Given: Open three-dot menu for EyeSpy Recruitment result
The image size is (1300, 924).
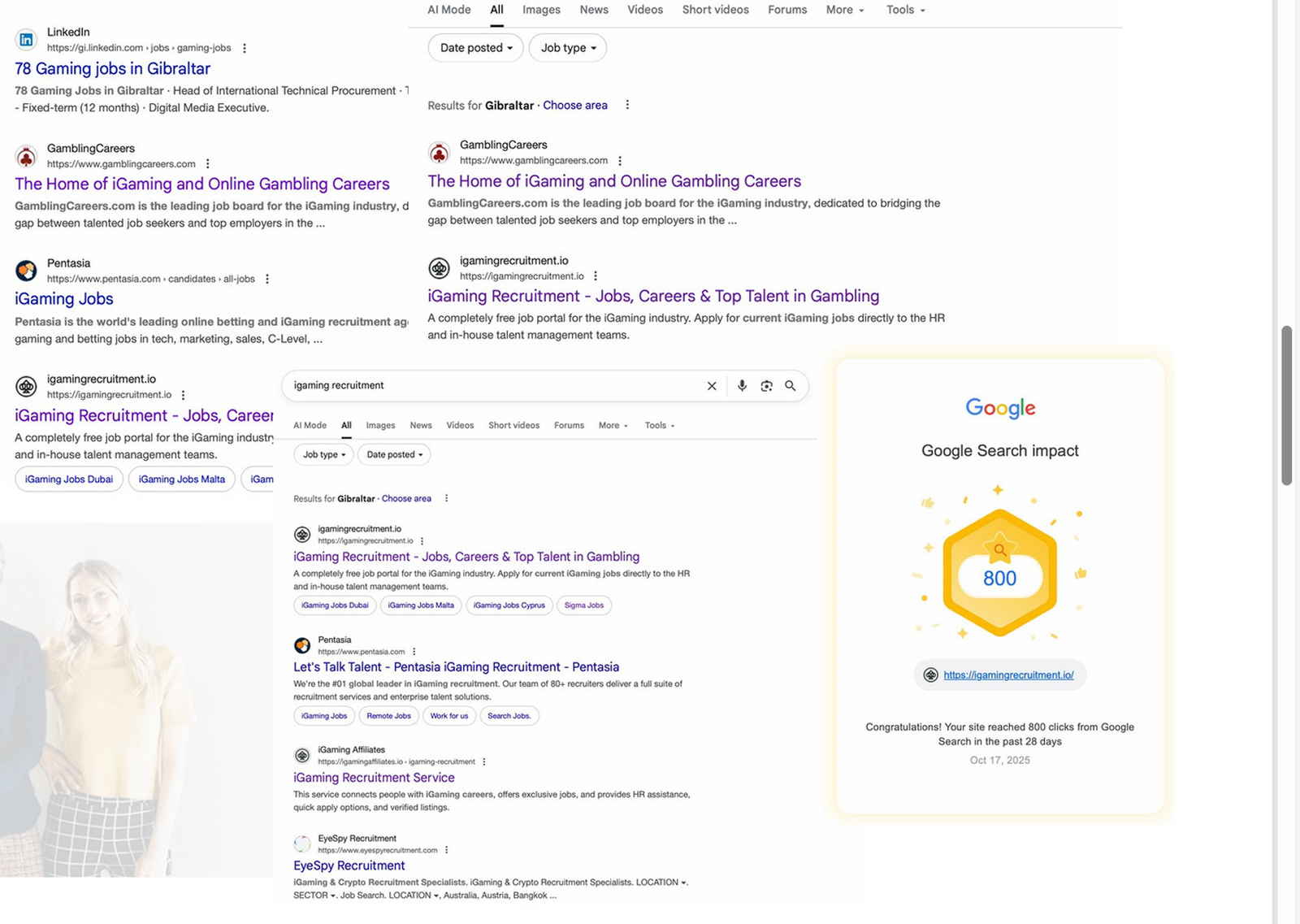Looking at the screenshot, I should point(446,850).
